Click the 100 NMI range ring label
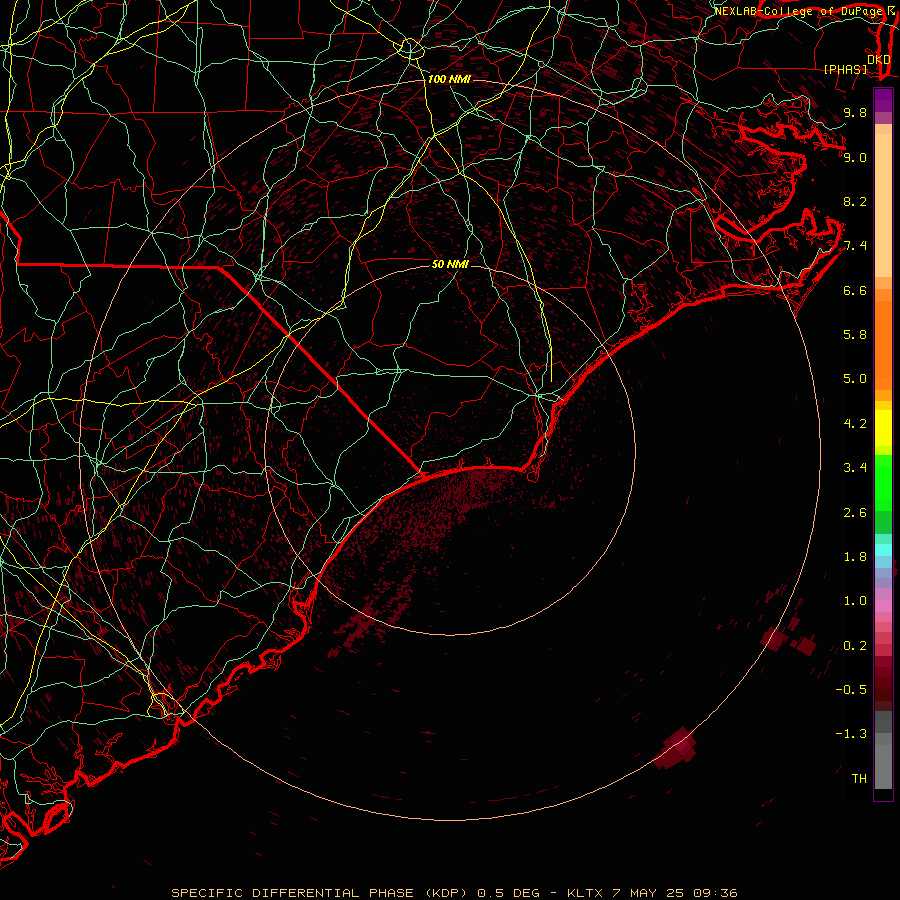This screenshot has width=900, height=900. click(x=449, y=79)
